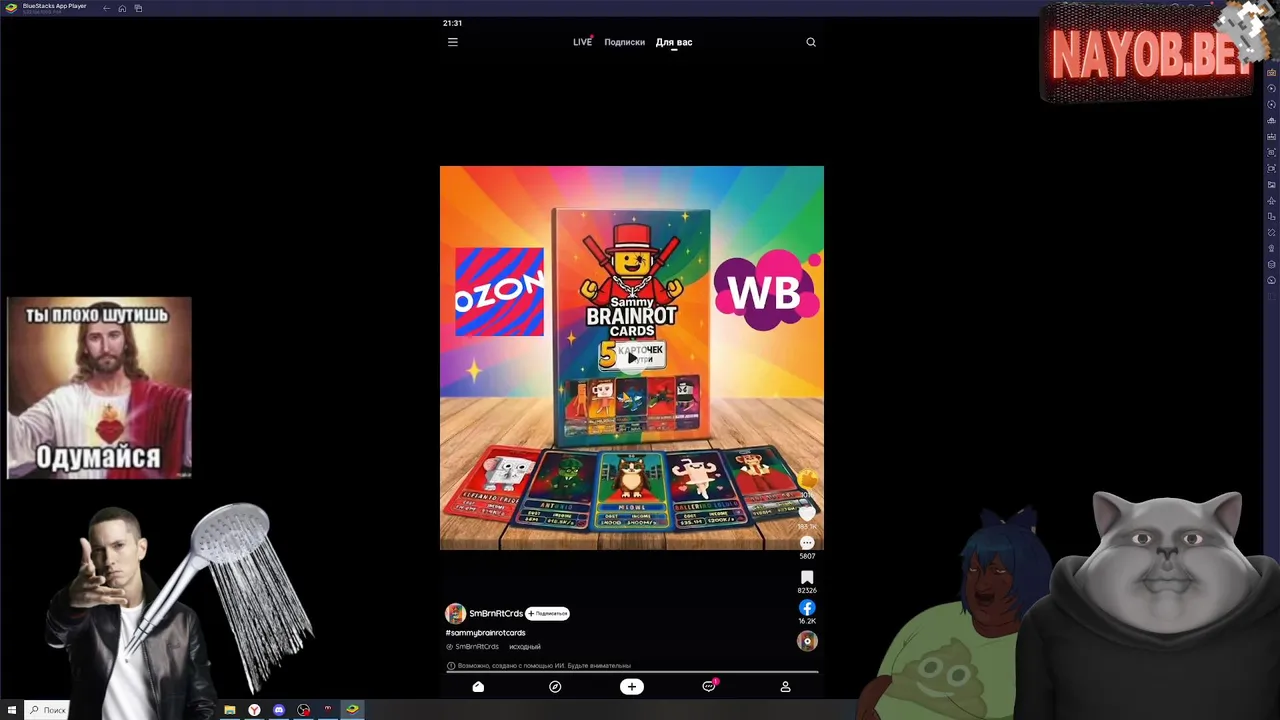Switch to the LIVE tab
Viewport: 1280px width, 720px height.
point(582,42)
